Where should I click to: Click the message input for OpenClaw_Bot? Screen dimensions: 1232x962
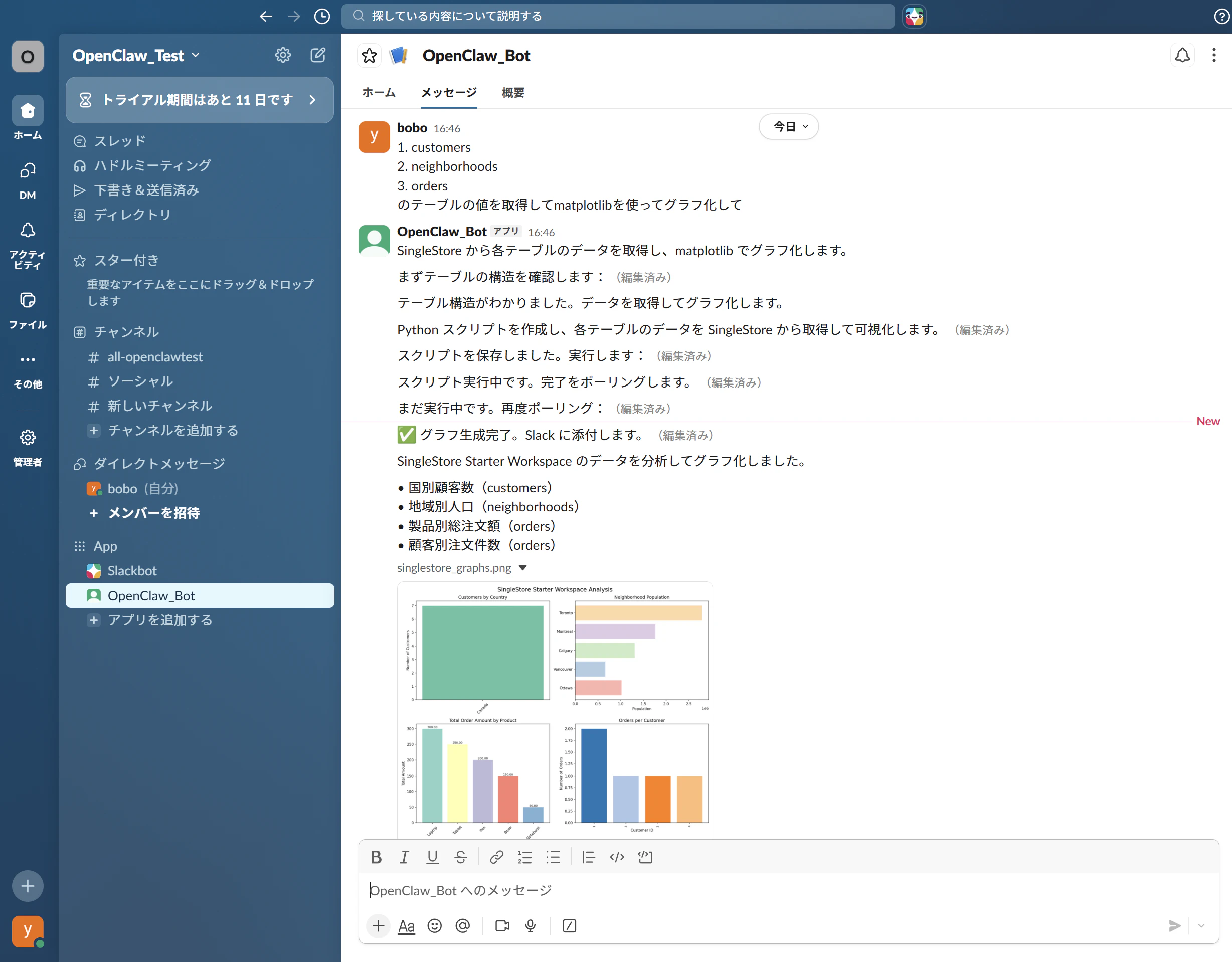coord(789,890)
